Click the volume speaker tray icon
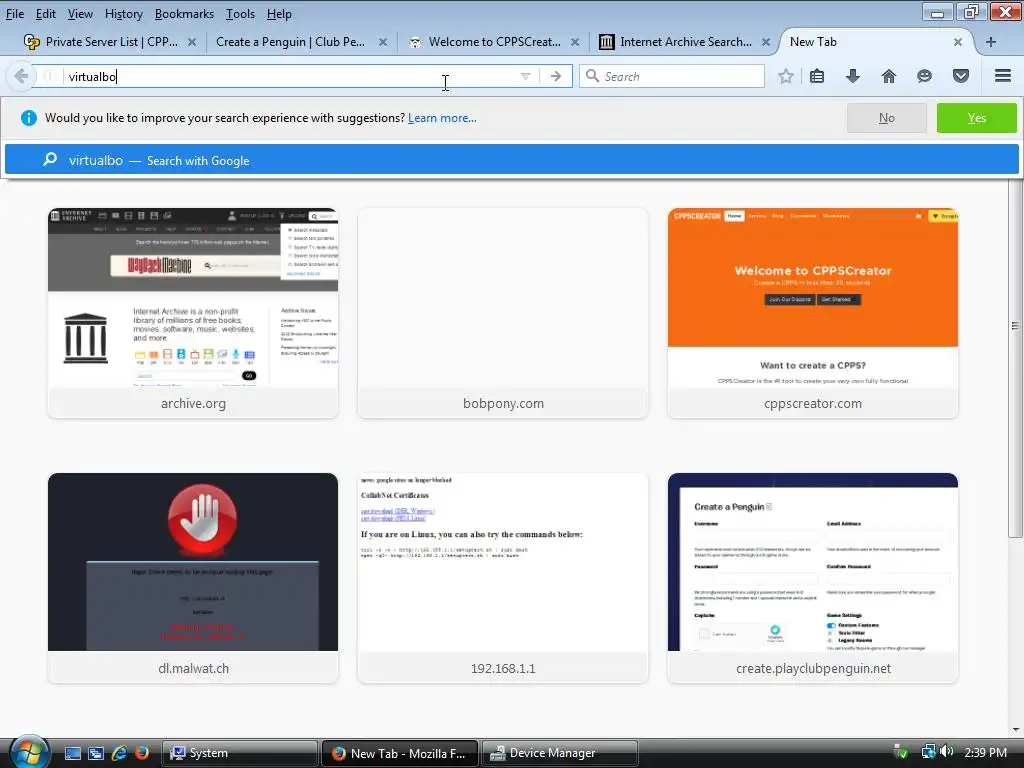The width and height of the screenshot is (1024, 768). 946,752
